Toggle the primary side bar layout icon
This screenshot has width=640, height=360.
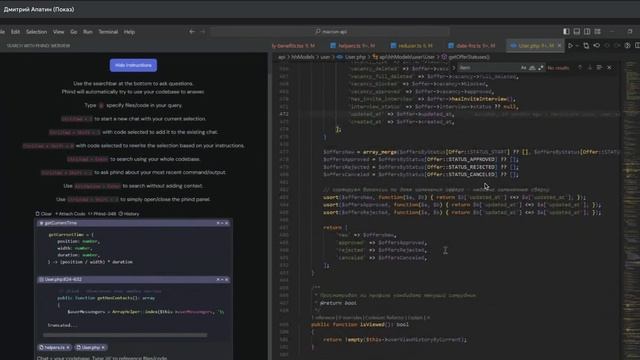(x=566, y=31)
